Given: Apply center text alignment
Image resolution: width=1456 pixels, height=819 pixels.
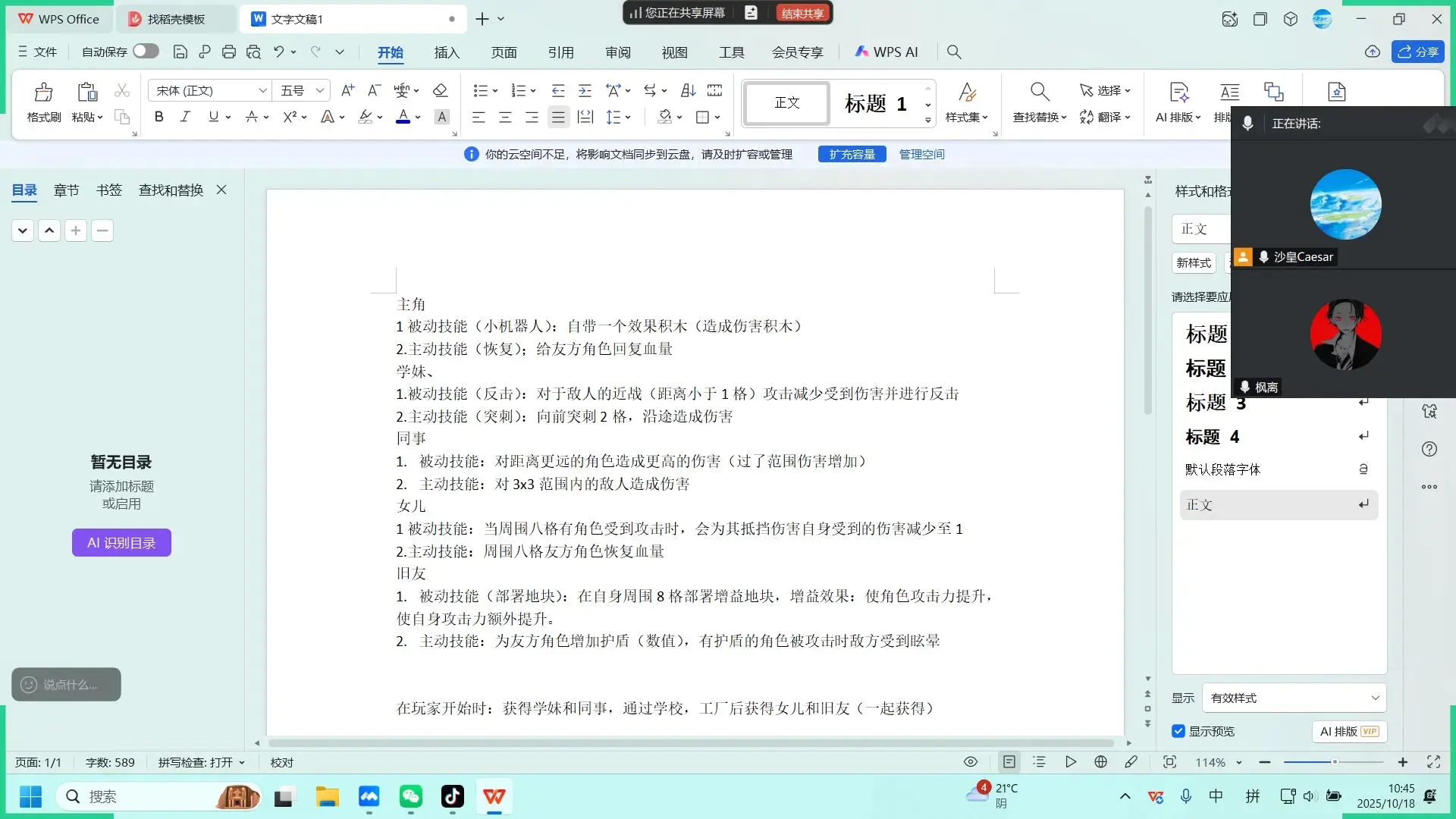Looking at the screenshot, I should [x=505, y=117].
